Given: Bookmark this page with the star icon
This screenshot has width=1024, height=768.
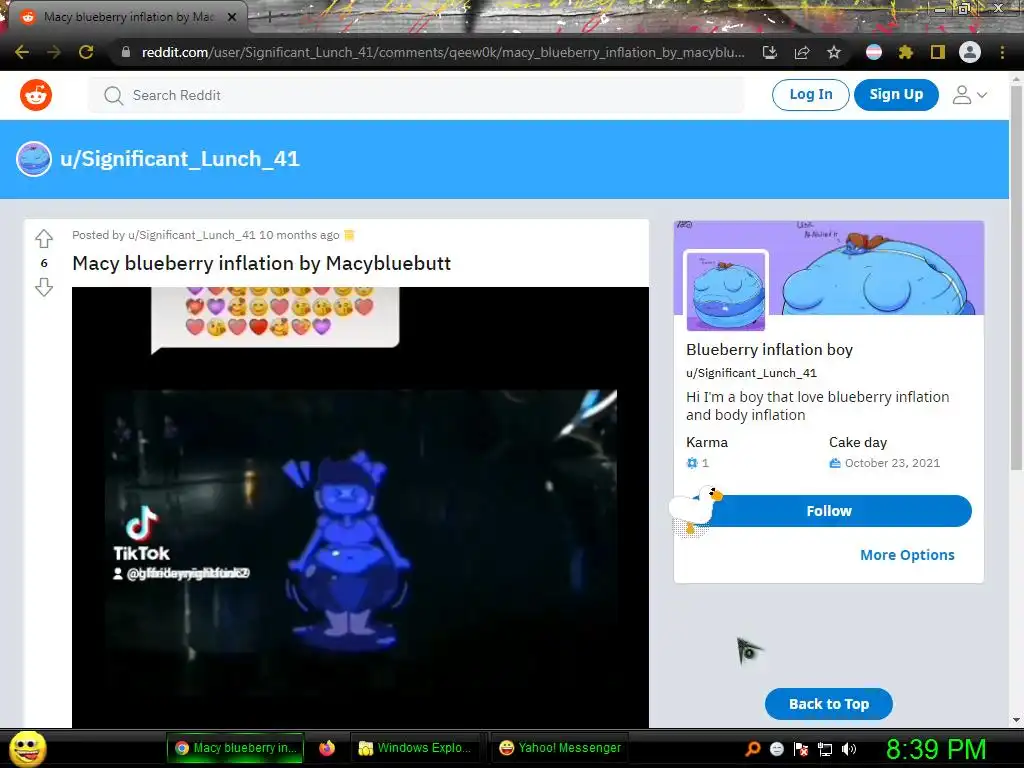Looking at the screenshot, I should (x=834, y=52).
